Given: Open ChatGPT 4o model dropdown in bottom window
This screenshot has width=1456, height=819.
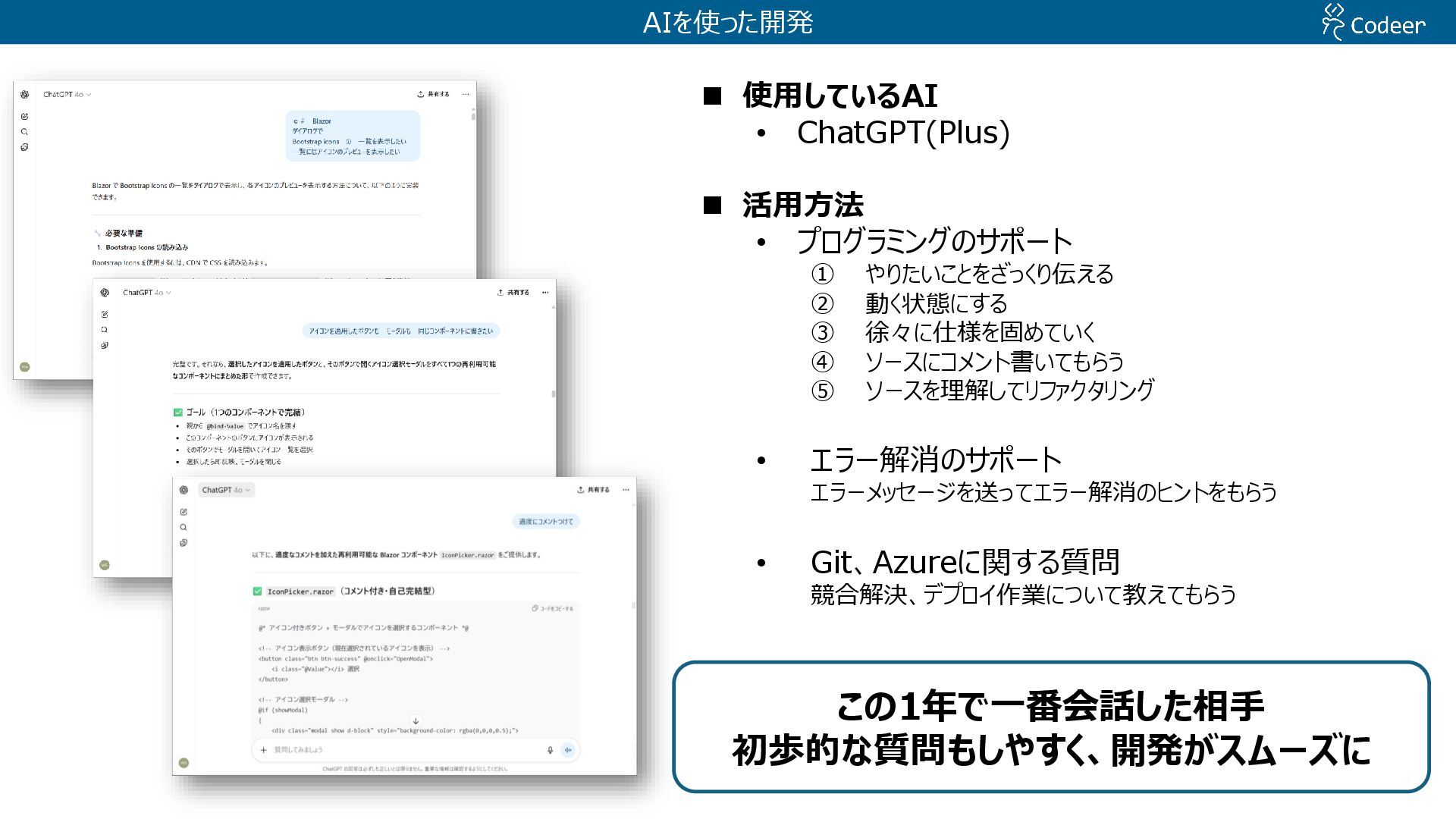Looking at the screenshot, I should click(x=226, y=490).
